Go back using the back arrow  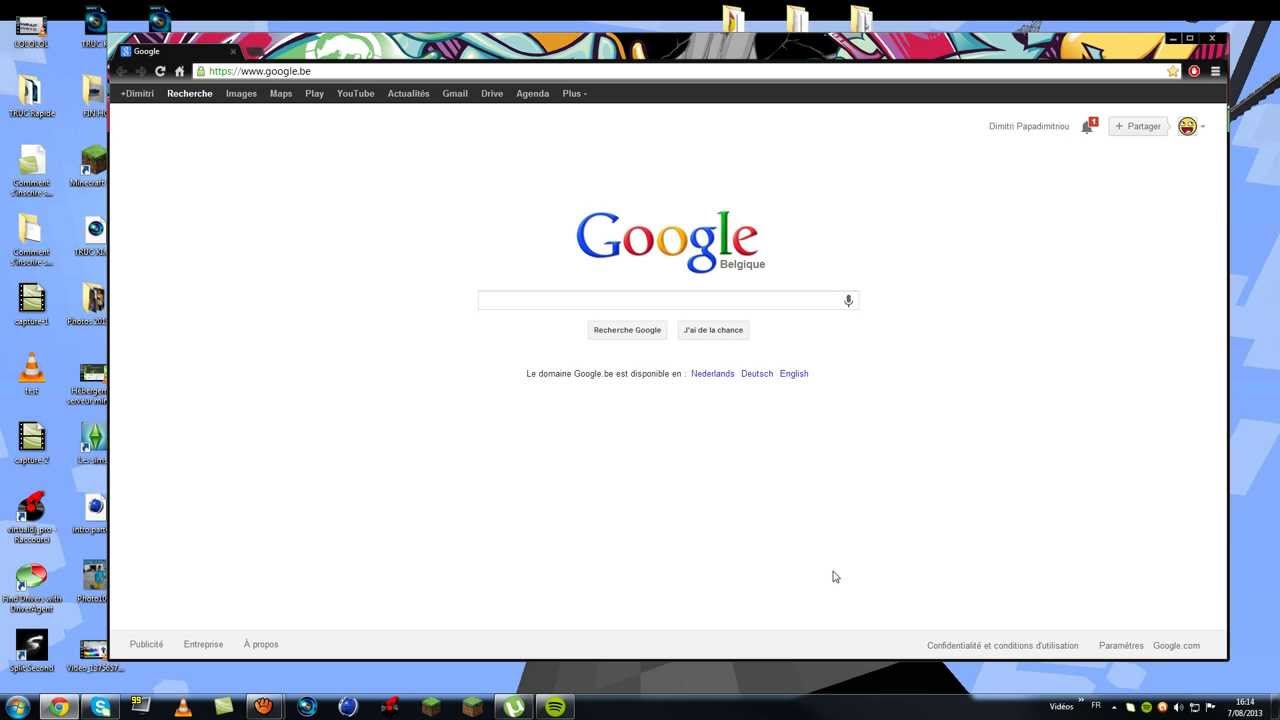122,72
